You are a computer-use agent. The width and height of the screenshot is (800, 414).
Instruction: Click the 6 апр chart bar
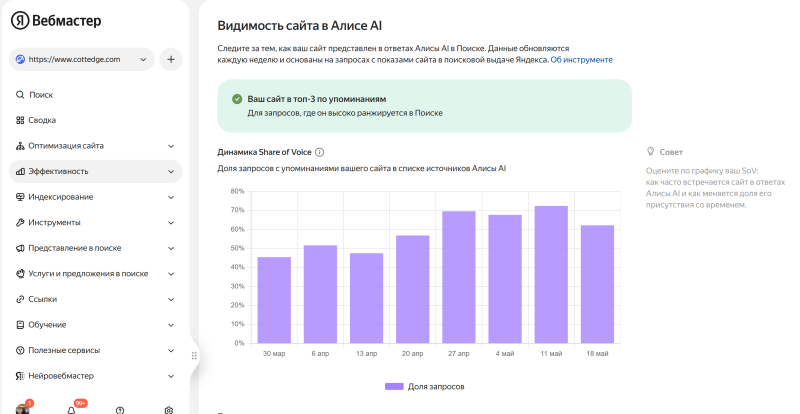click(320, 295)
